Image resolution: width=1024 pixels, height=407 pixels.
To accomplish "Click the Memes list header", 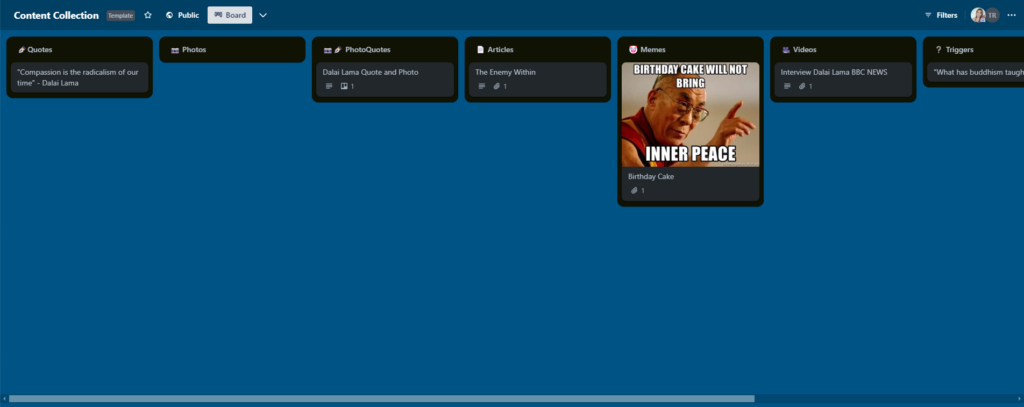I will pos(653,50).
